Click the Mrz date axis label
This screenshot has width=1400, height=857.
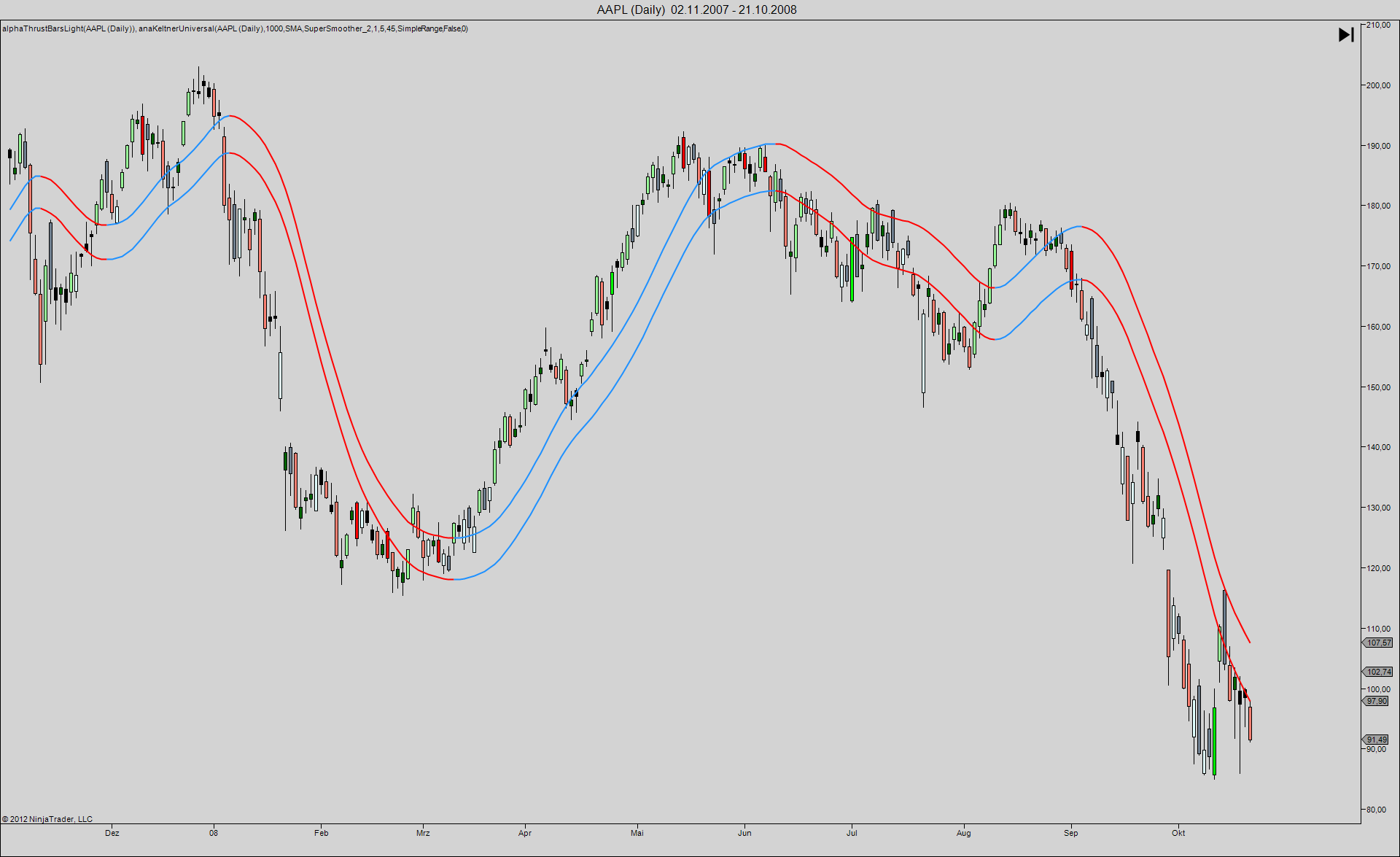423,833
